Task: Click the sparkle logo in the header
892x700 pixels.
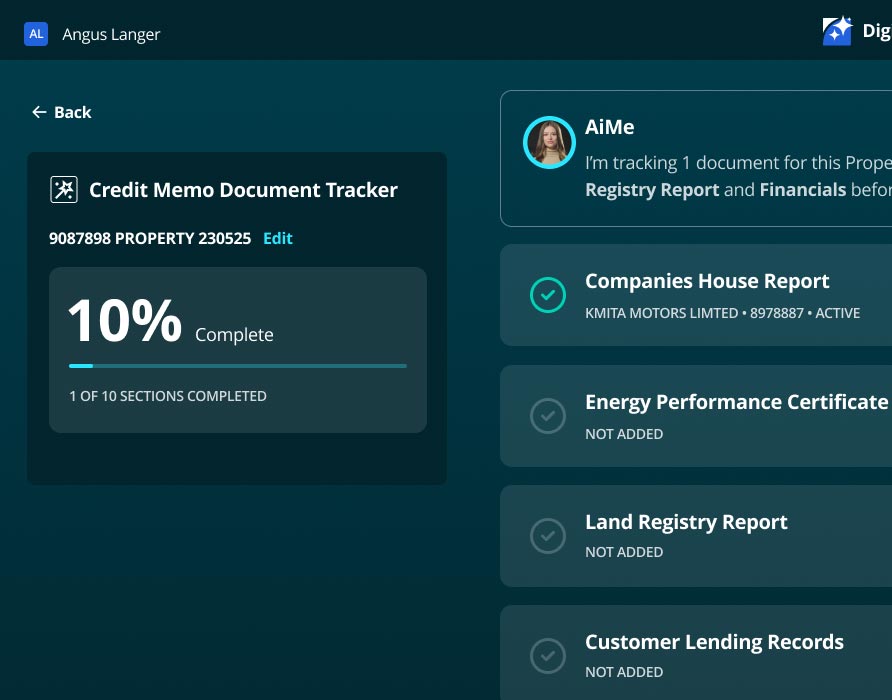Action: click(x=837, y=31)
